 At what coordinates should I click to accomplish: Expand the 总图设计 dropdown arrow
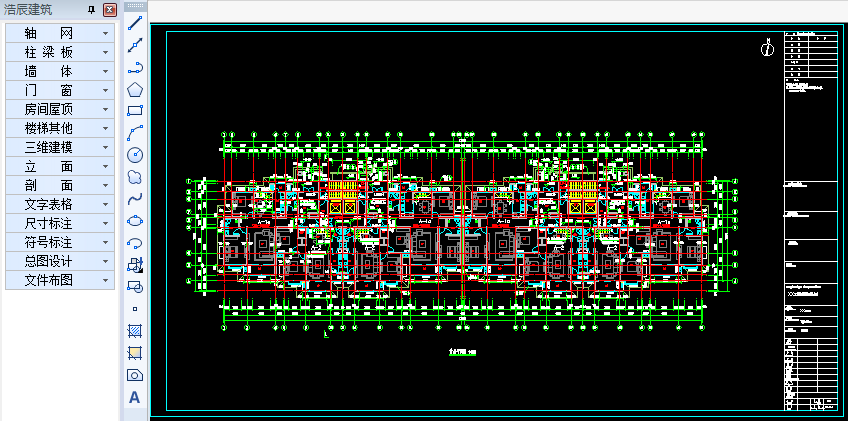coord(105,261)
